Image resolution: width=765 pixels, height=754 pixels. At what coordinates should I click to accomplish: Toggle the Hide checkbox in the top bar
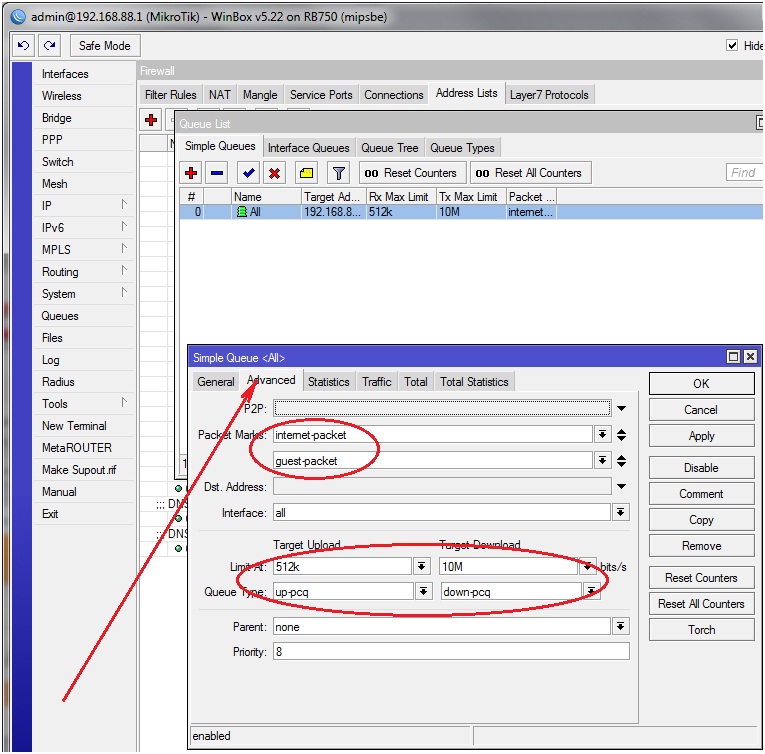point(732,46)
